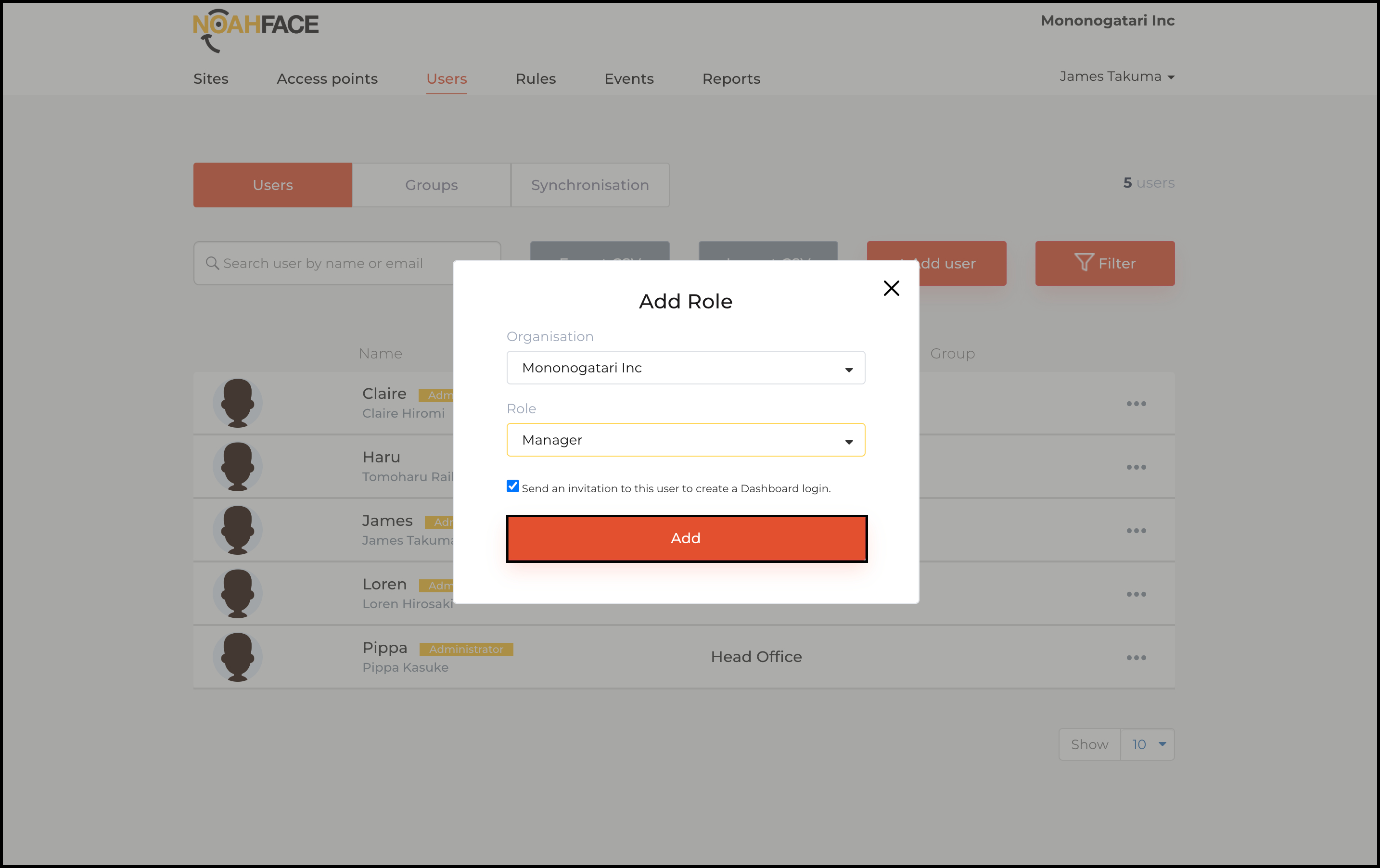Expand the Role dropdown showing Manager
Screen dimensions: 1380x868
pyautogui.click(x=685, y=440)
